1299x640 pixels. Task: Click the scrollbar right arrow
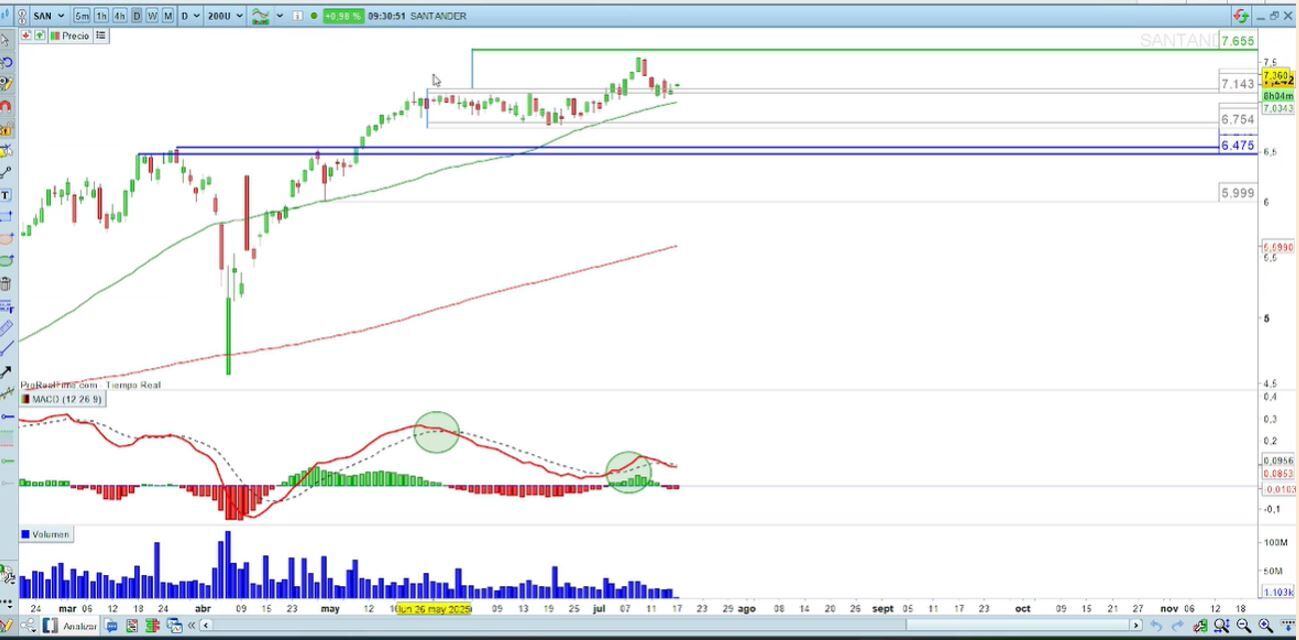pos(1136,626)
